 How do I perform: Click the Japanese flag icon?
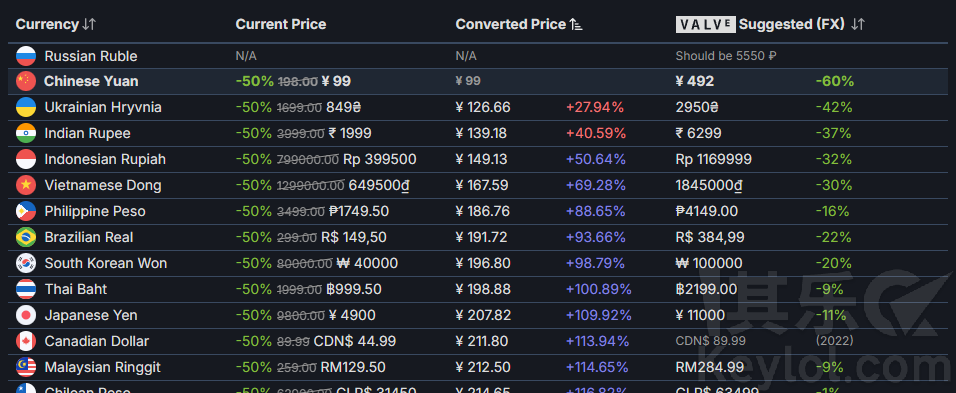[26, 315]
